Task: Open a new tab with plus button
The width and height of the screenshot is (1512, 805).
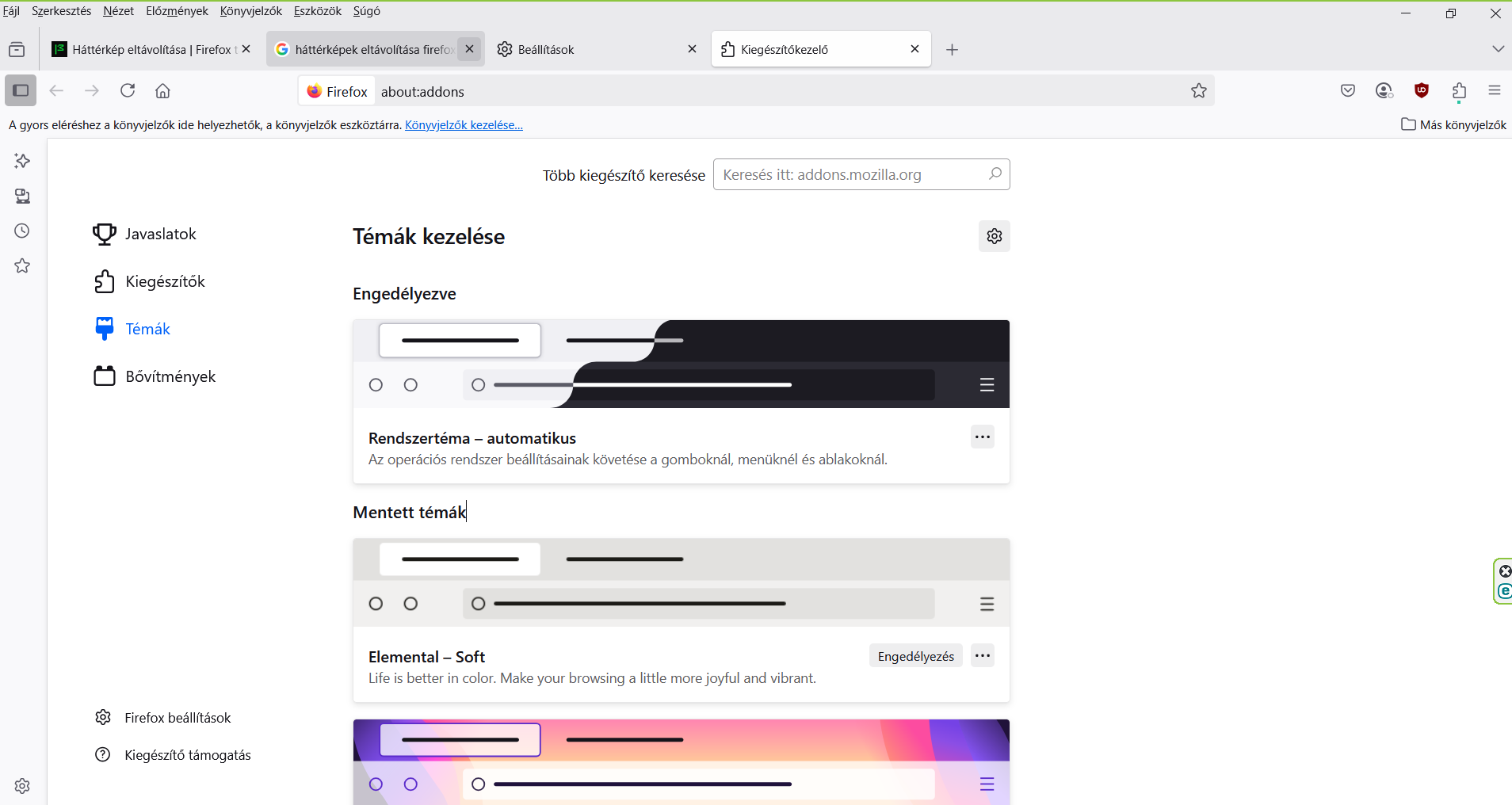Action: coord(952,49)
